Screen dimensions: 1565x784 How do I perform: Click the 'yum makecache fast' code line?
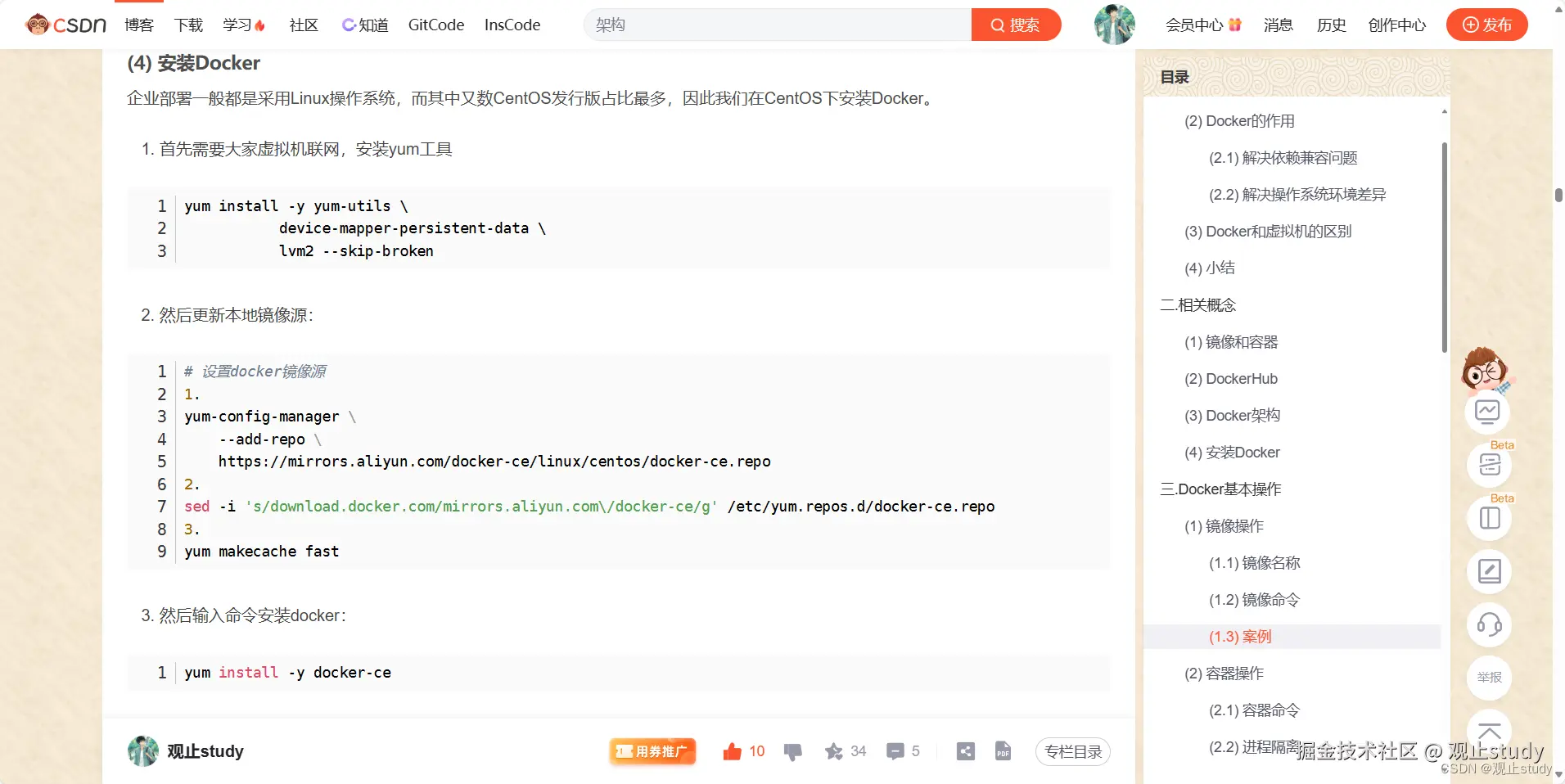[x=262, y=552]
